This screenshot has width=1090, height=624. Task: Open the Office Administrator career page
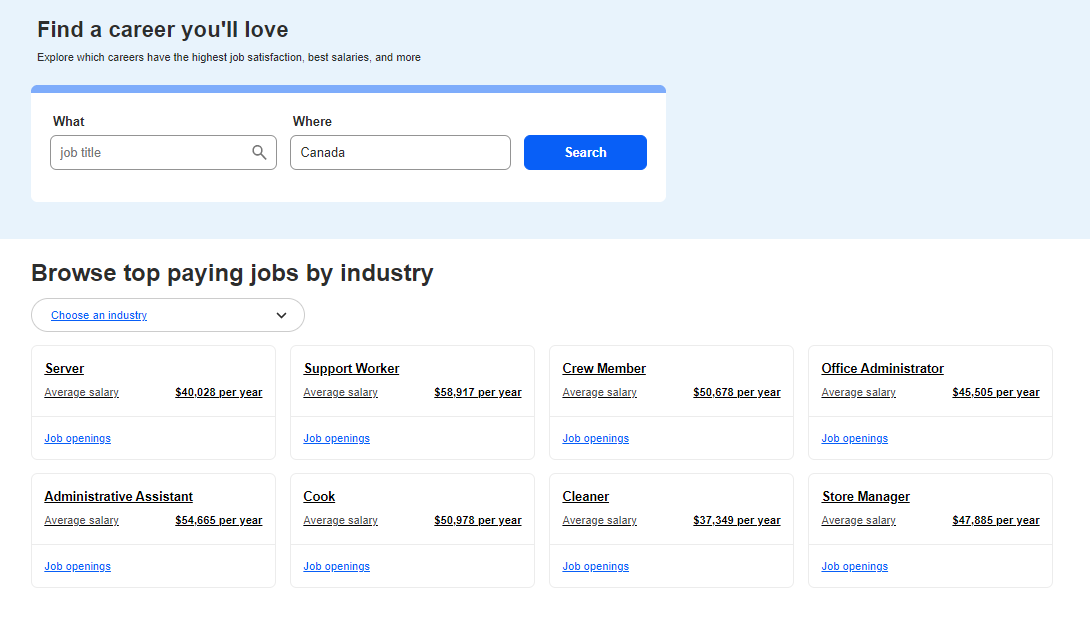(x=882, y=368)
